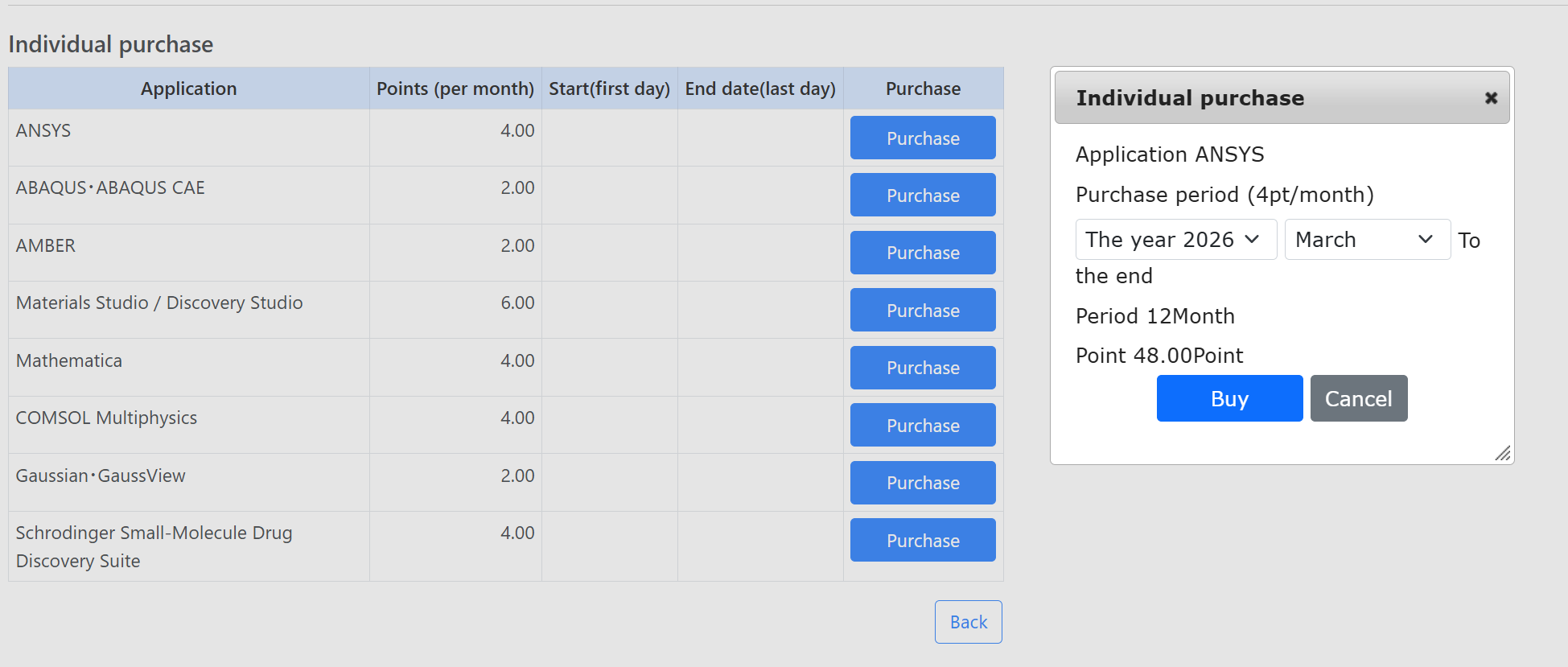Click the Points (per month) column header
The height and width of the screenshot is (667, 1568).
(455, 89)
